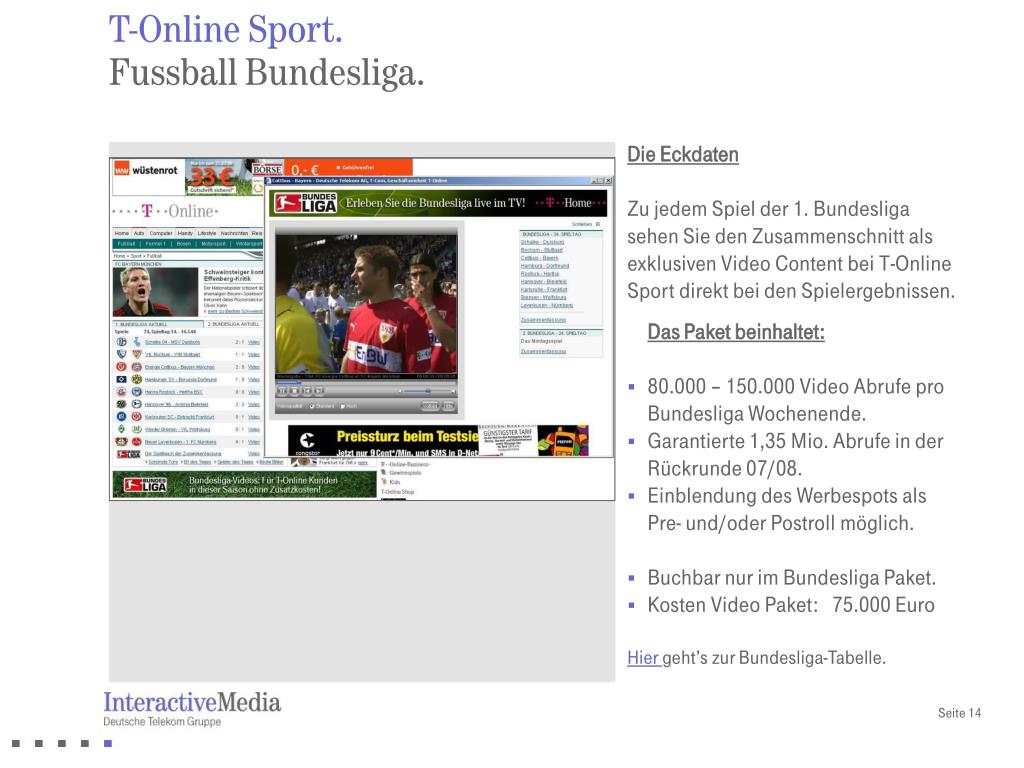Switch to the Motorsport sports sub-tab
This screenshot has width=1024, height=768.
(x=214, y=244)
